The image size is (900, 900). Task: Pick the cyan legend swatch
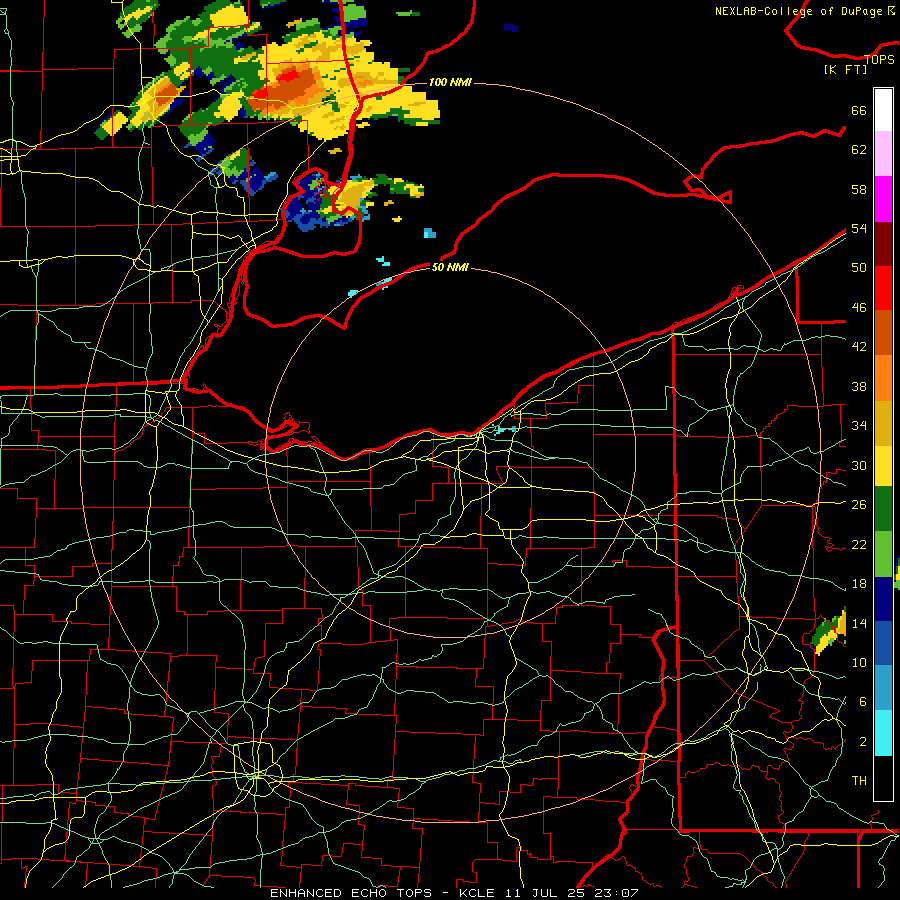click(x=883, y=733)
